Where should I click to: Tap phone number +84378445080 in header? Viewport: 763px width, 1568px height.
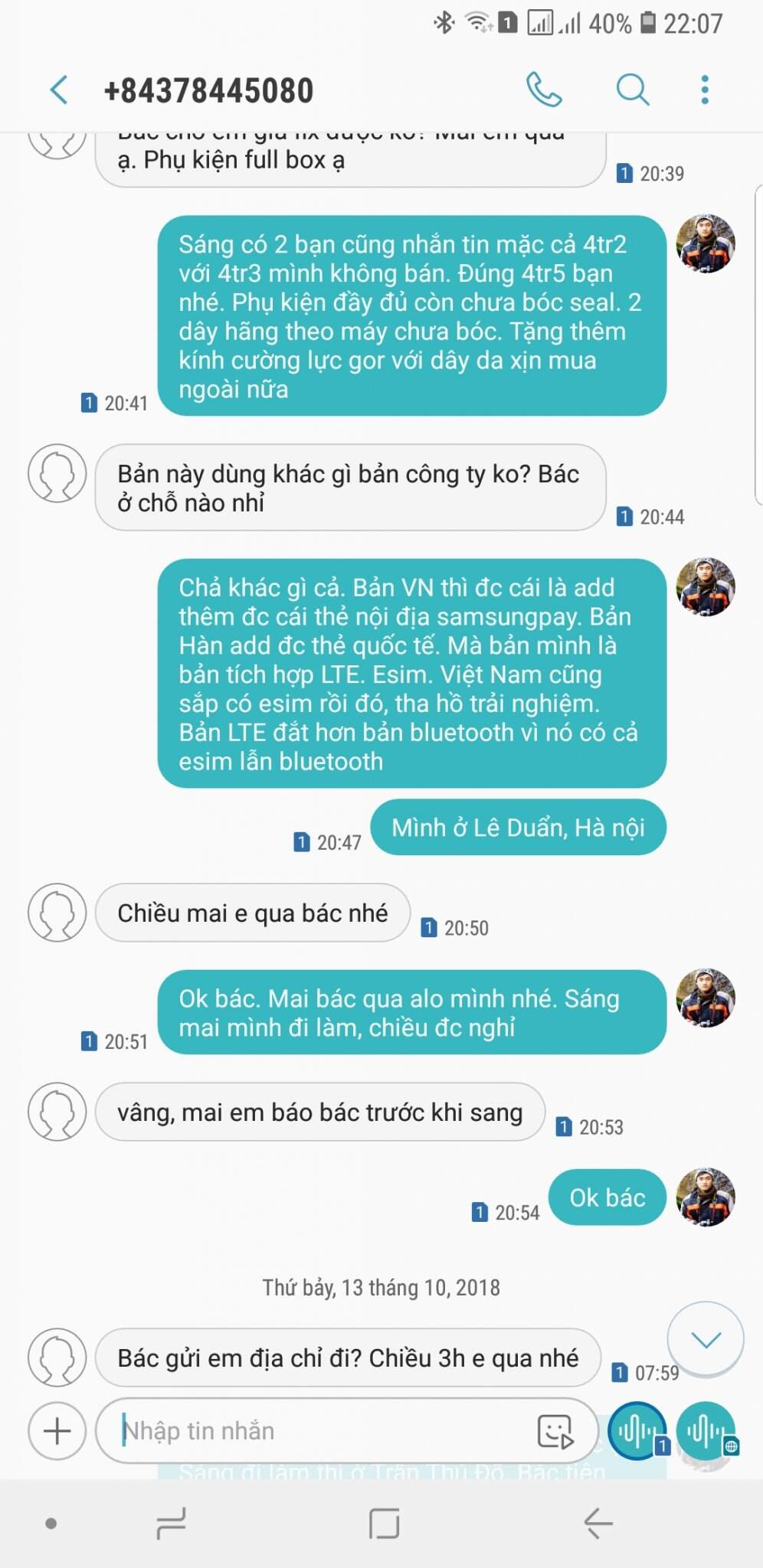pos(208,90)
